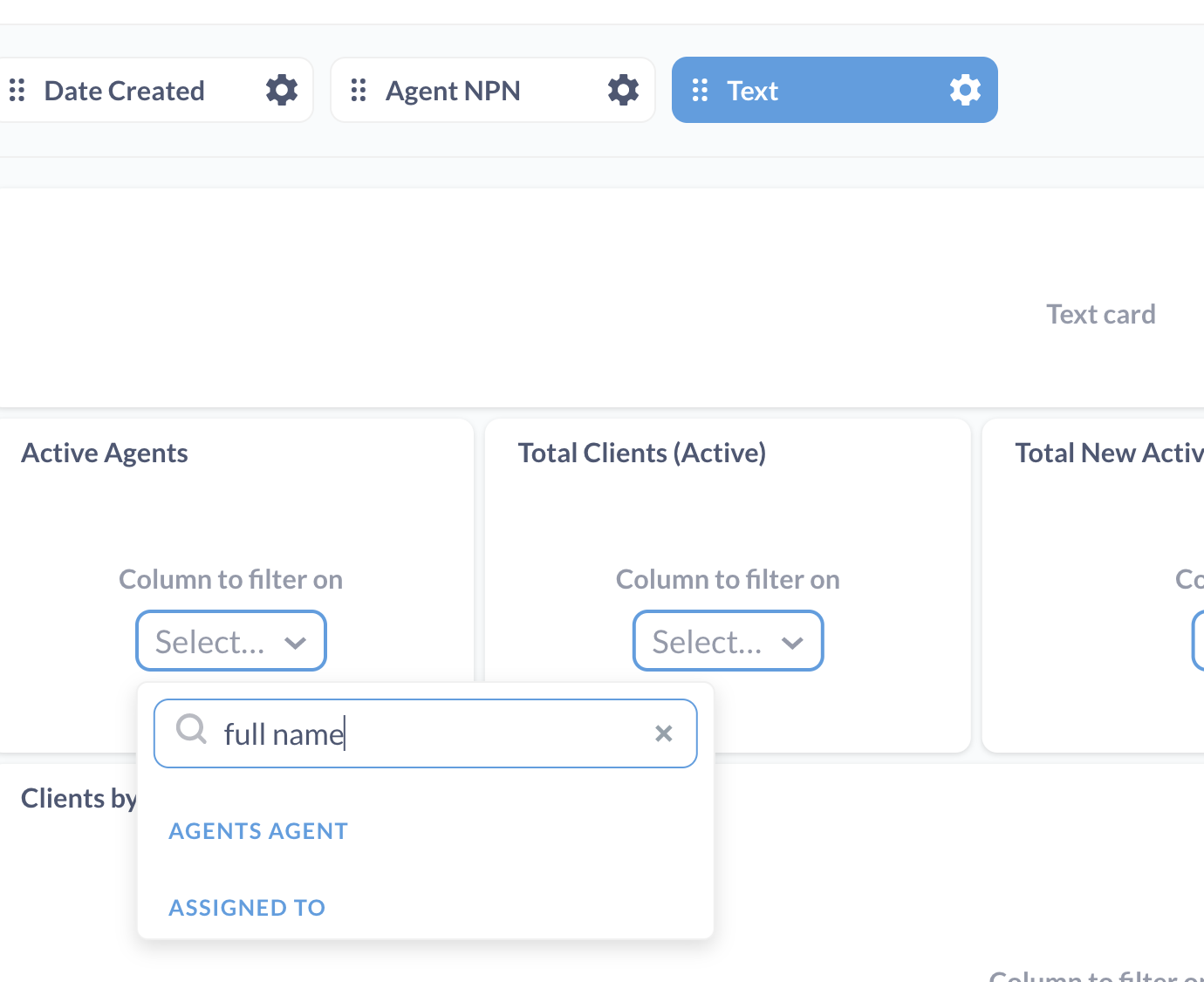Open settings gear for Date Created filter
This screenshot has height=982, width=1204.
tap(281, 90)
